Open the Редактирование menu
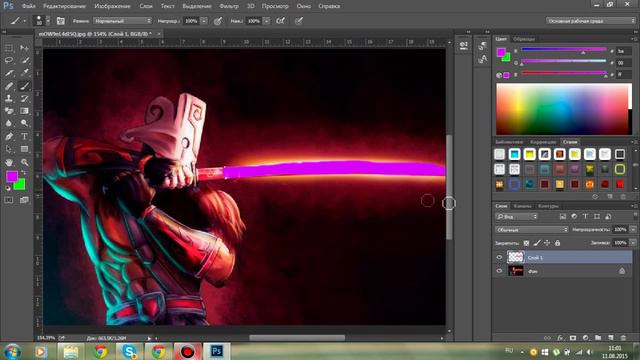The height and width of the screenshot is (360, 640). pyautogui.click(x=64, y=6)
